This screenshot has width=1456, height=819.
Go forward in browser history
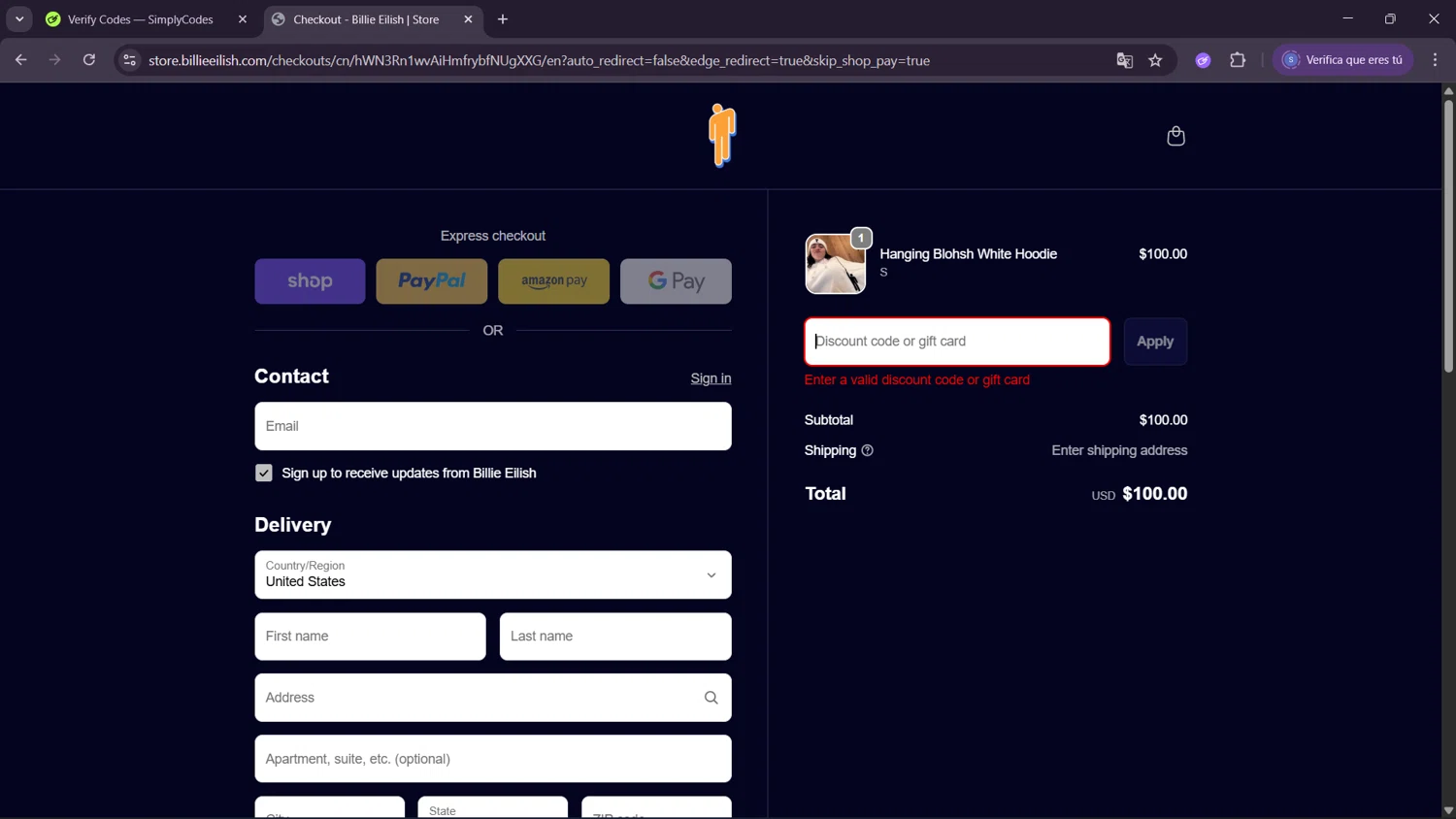pyautogui.click(x=55, y=60)
